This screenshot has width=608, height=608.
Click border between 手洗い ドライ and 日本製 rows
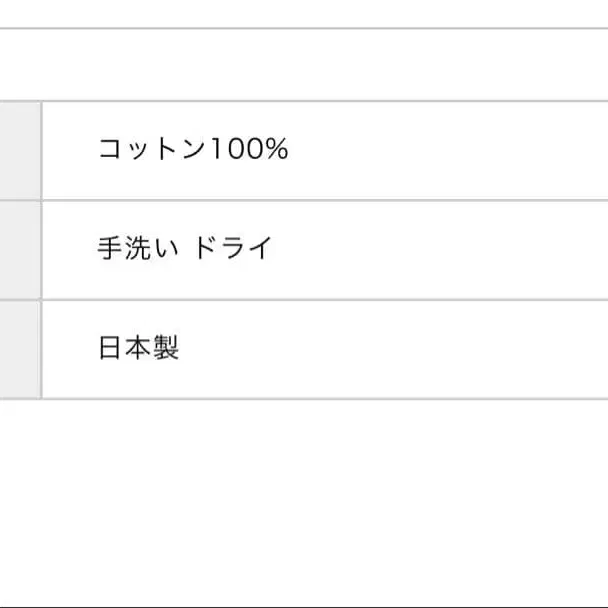(x=300, y=299)
